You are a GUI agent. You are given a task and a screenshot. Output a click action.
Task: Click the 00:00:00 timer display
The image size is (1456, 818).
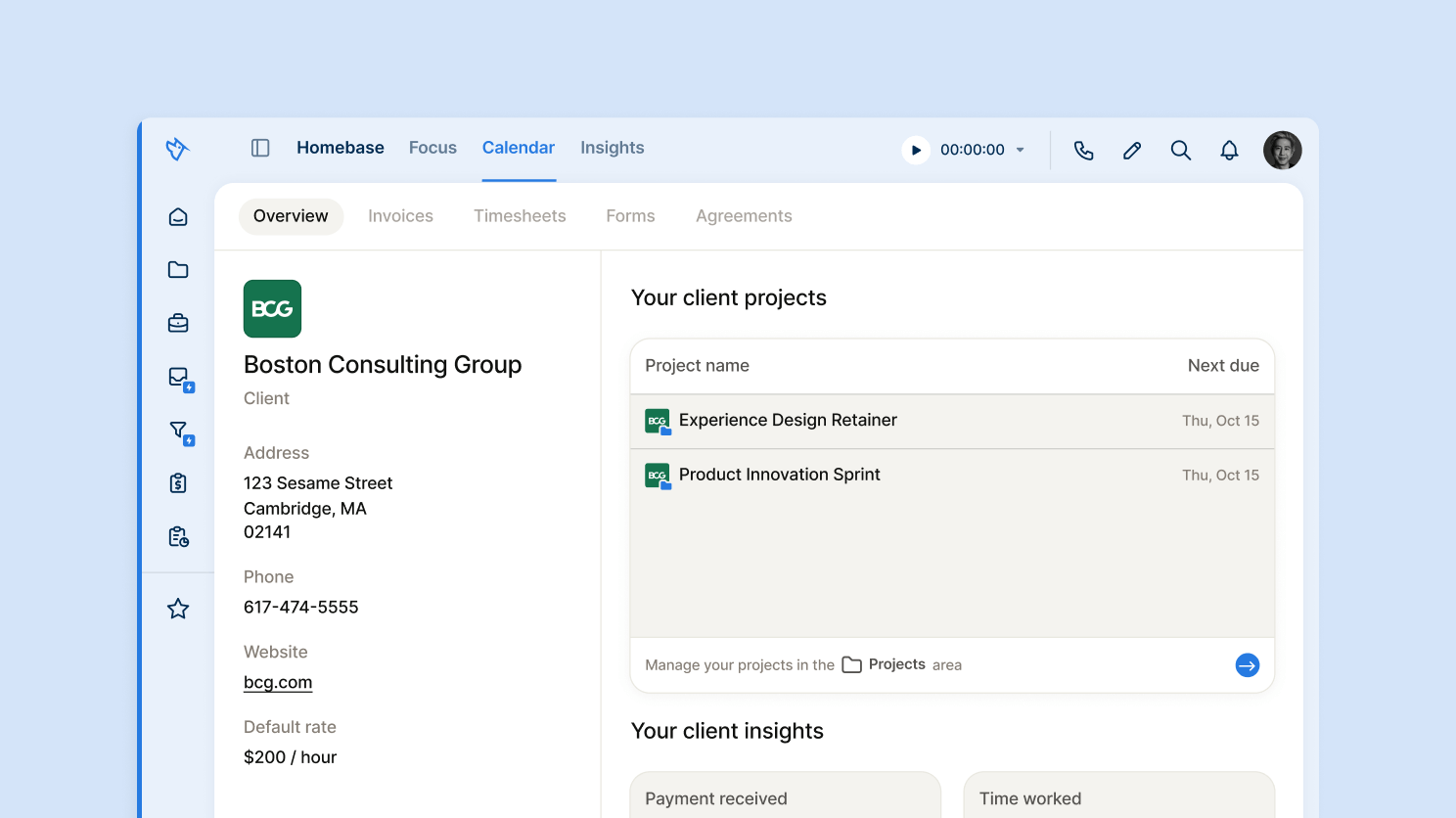pyautogui.click(x=972, y=150)
